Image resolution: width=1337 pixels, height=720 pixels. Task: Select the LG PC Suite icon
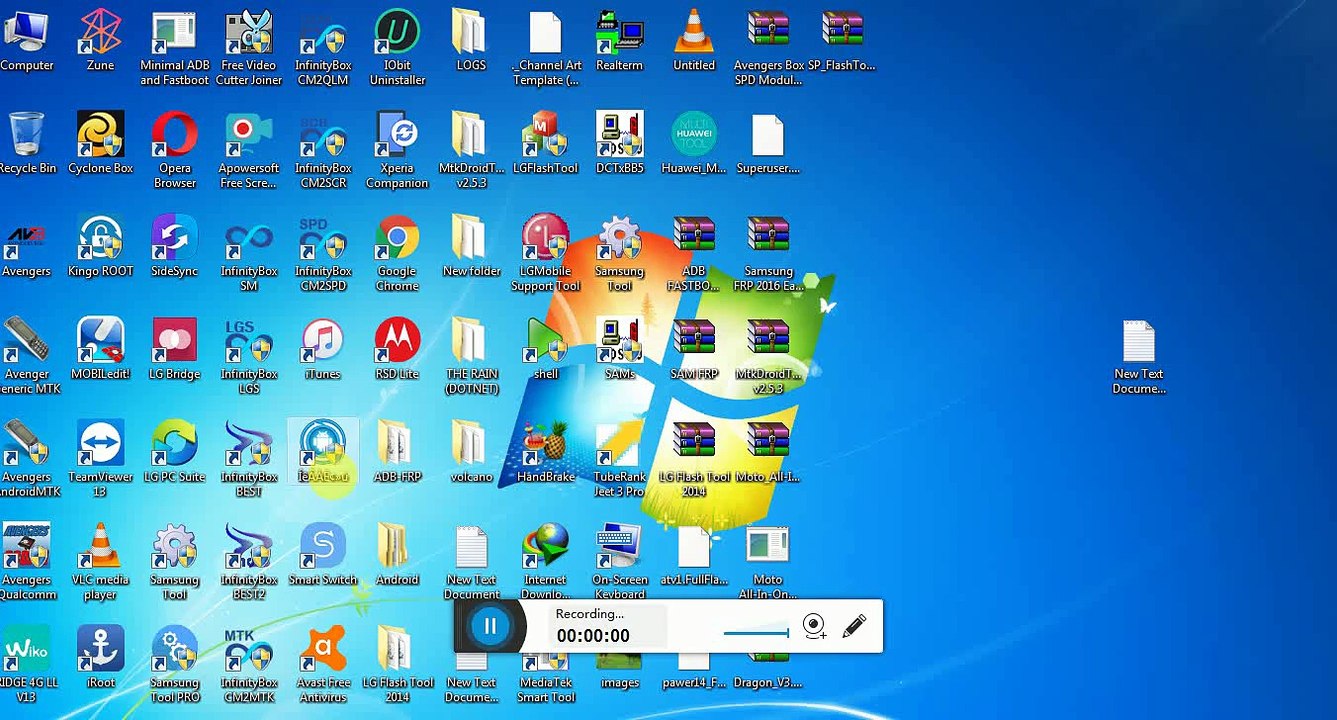[x=175, y=452]
